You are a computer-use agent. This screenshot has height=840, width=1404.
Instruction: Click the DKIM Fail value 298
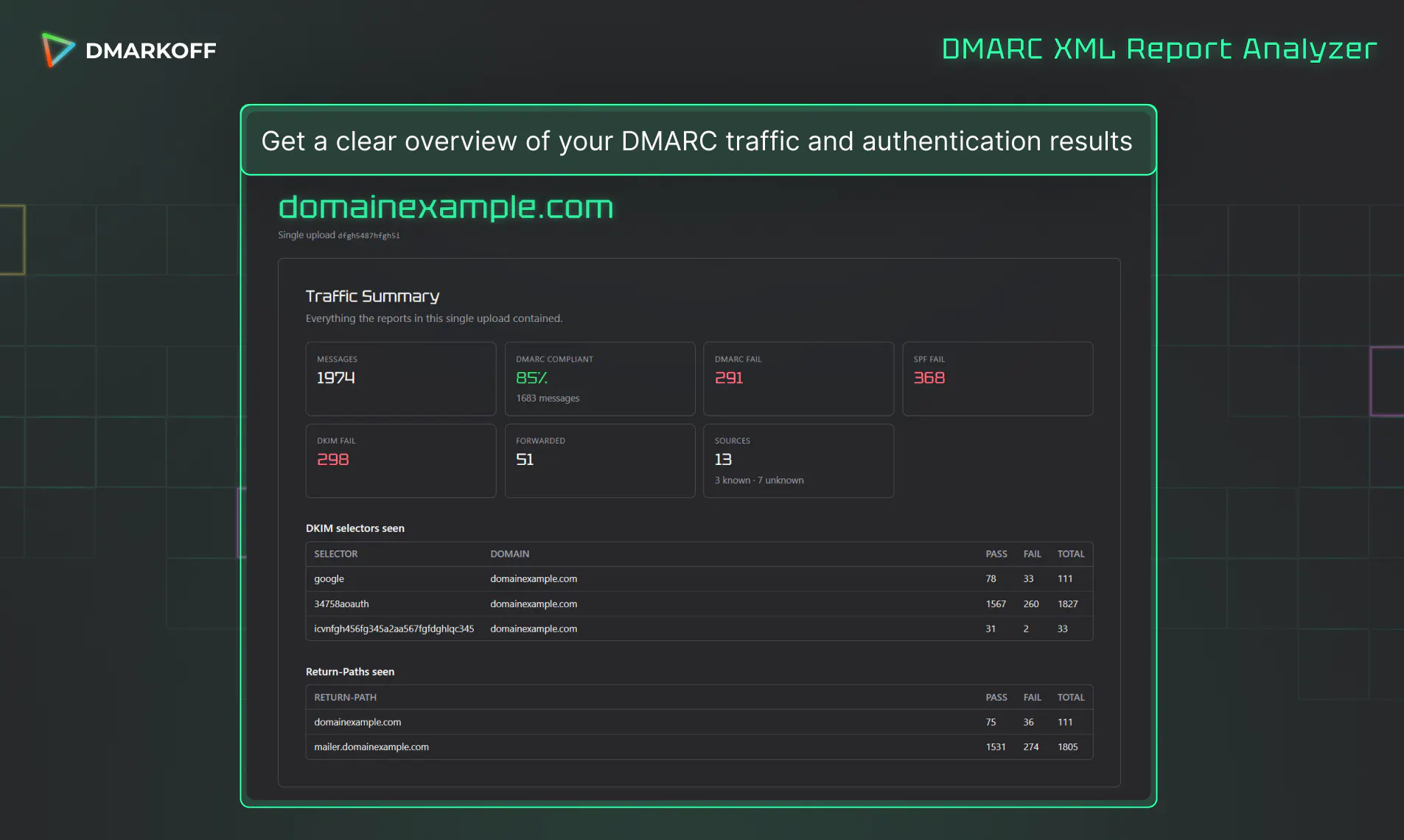(332, 460)
